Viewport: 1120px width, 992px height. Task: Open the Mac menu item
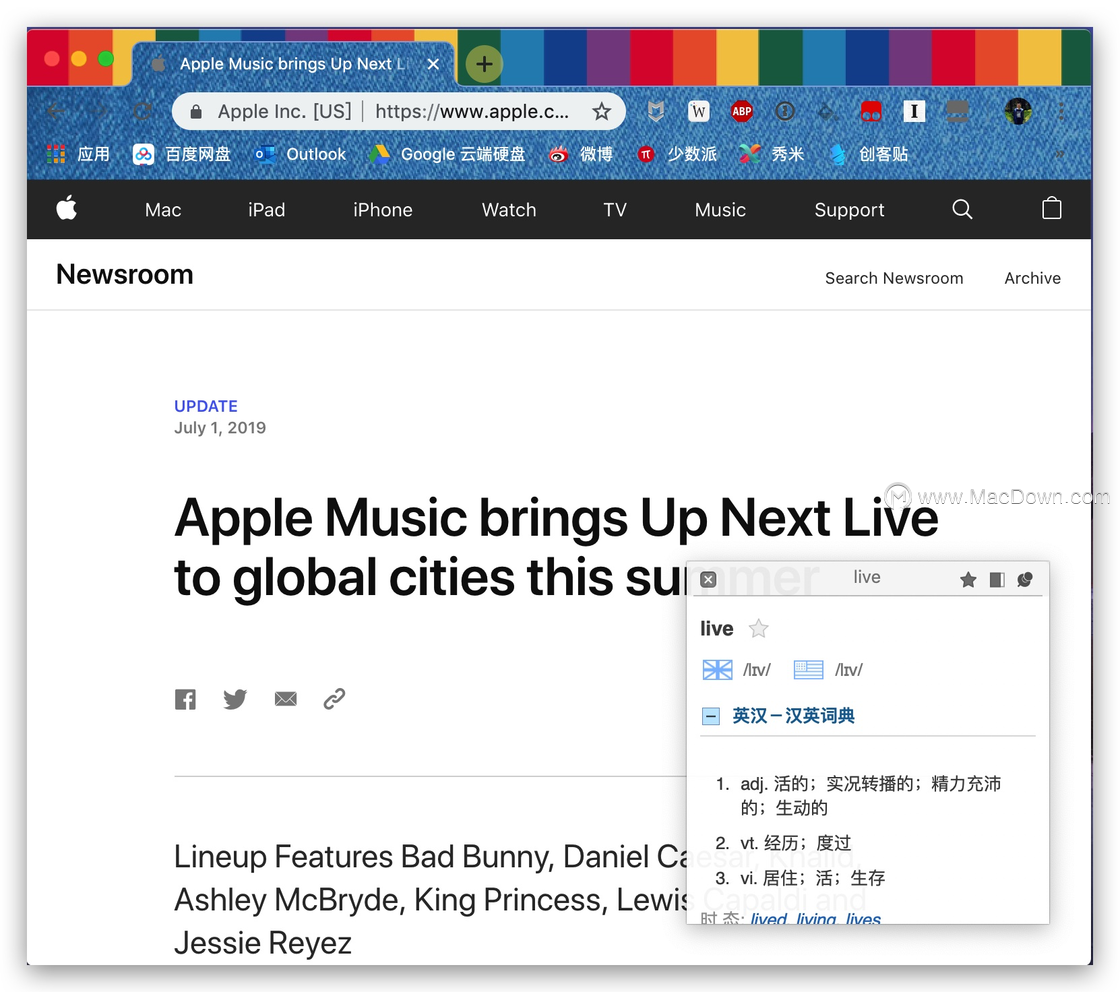[163, 210]
